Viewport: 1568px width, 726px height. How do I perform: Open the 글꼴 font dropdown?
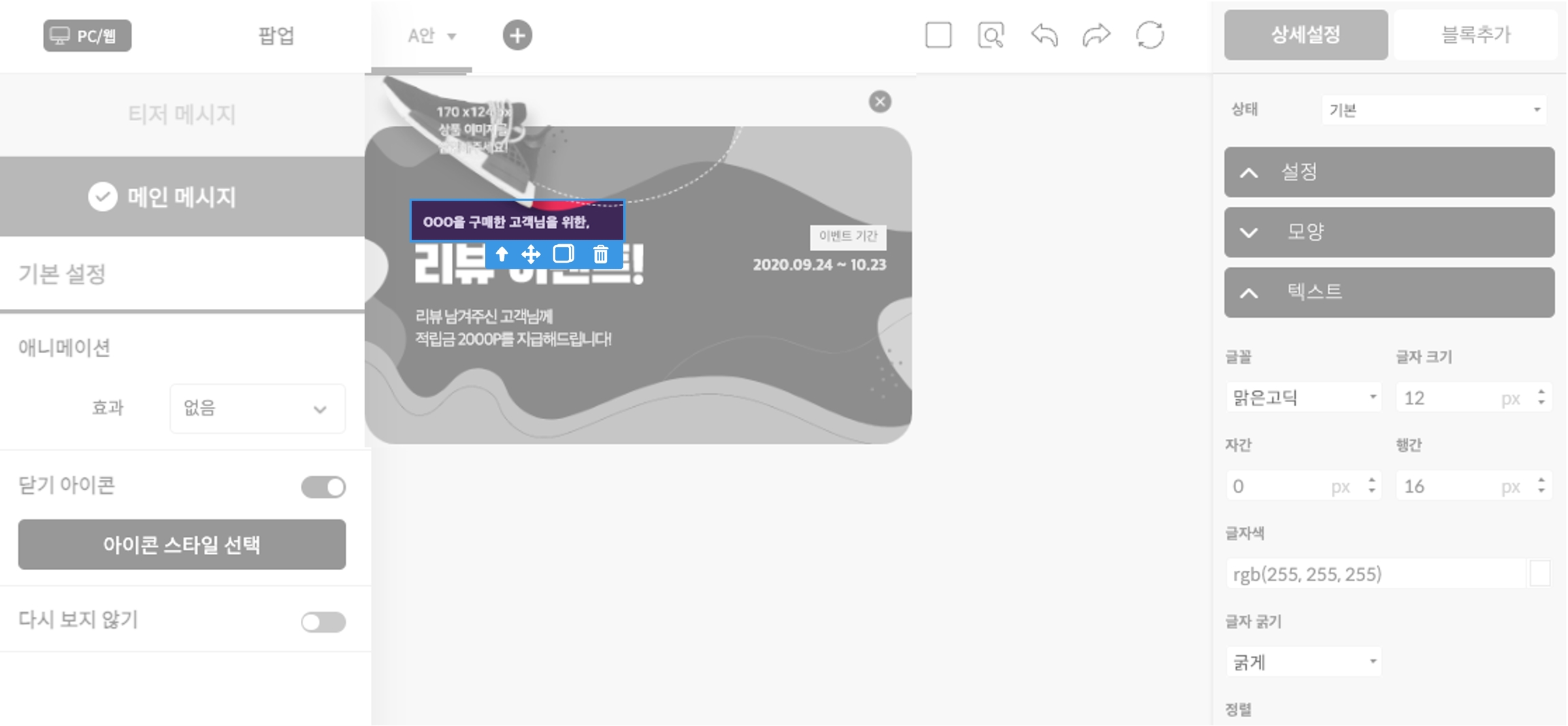(x=1303, y=398)
